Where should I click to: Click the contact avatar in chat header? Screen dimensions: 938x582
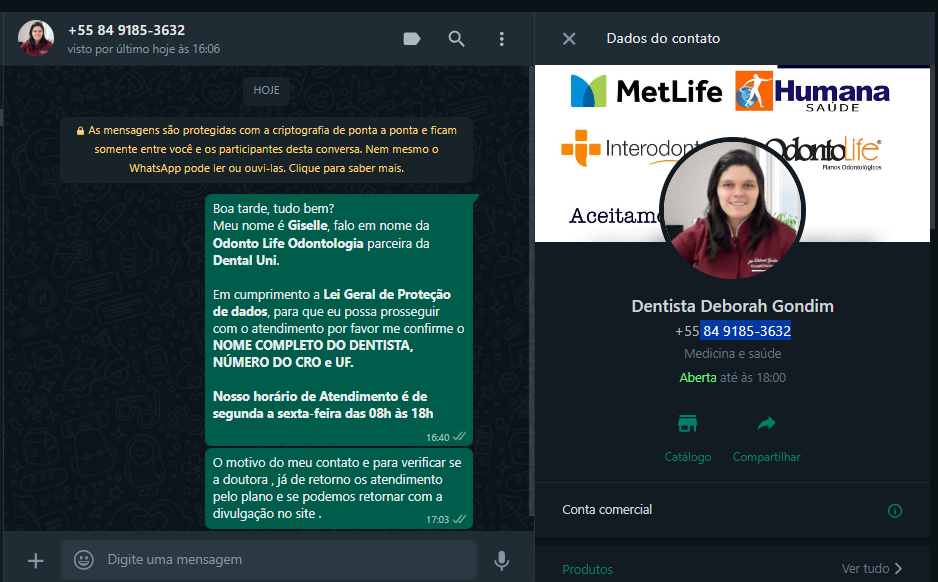[x=36, y=38]
